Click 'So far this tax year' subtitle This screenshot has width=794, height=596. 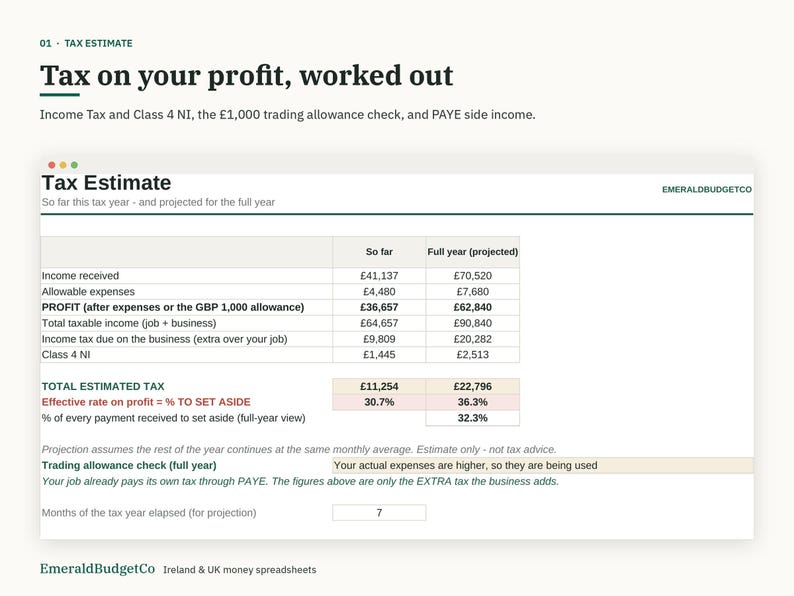pyautogui.click(x=158, y=202)
